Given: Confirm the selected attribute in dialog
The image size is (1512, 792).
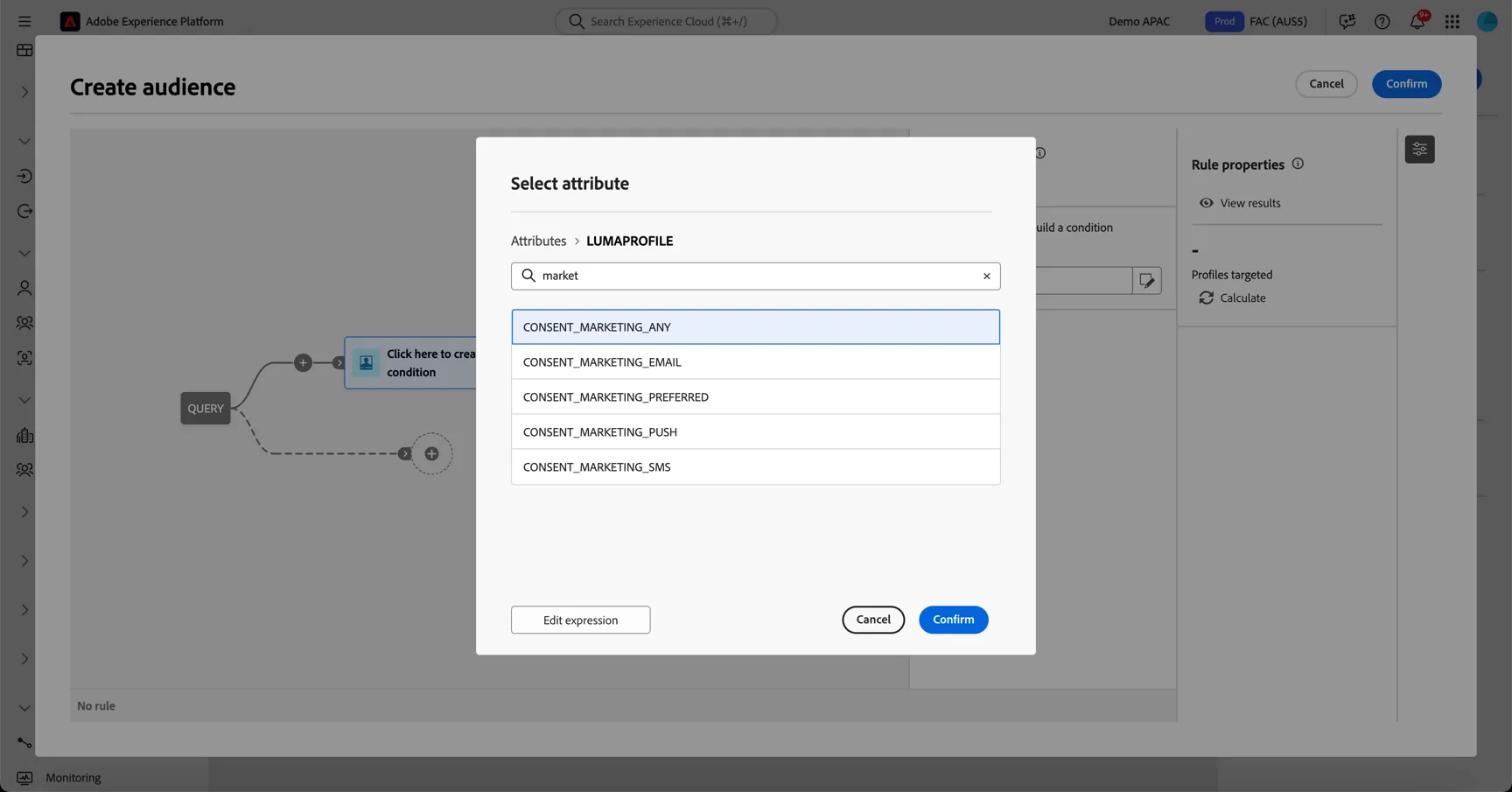Looking at the screenshot, I should pos(953,620).
